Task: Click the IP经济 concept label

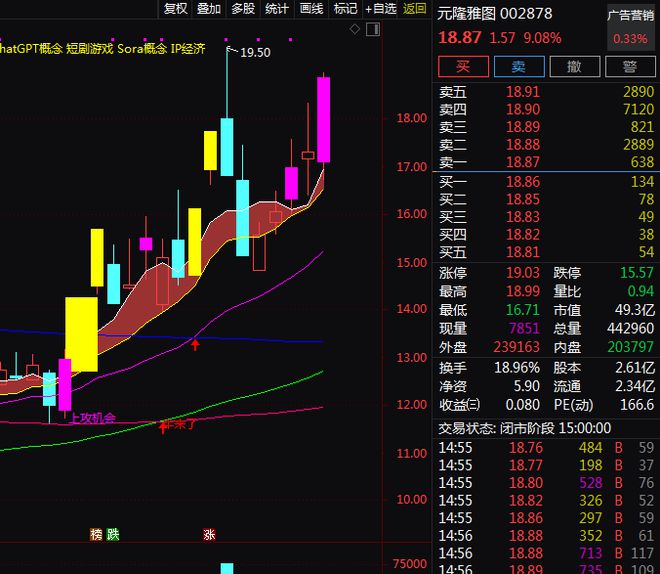Action: click(x=188, y=49)
